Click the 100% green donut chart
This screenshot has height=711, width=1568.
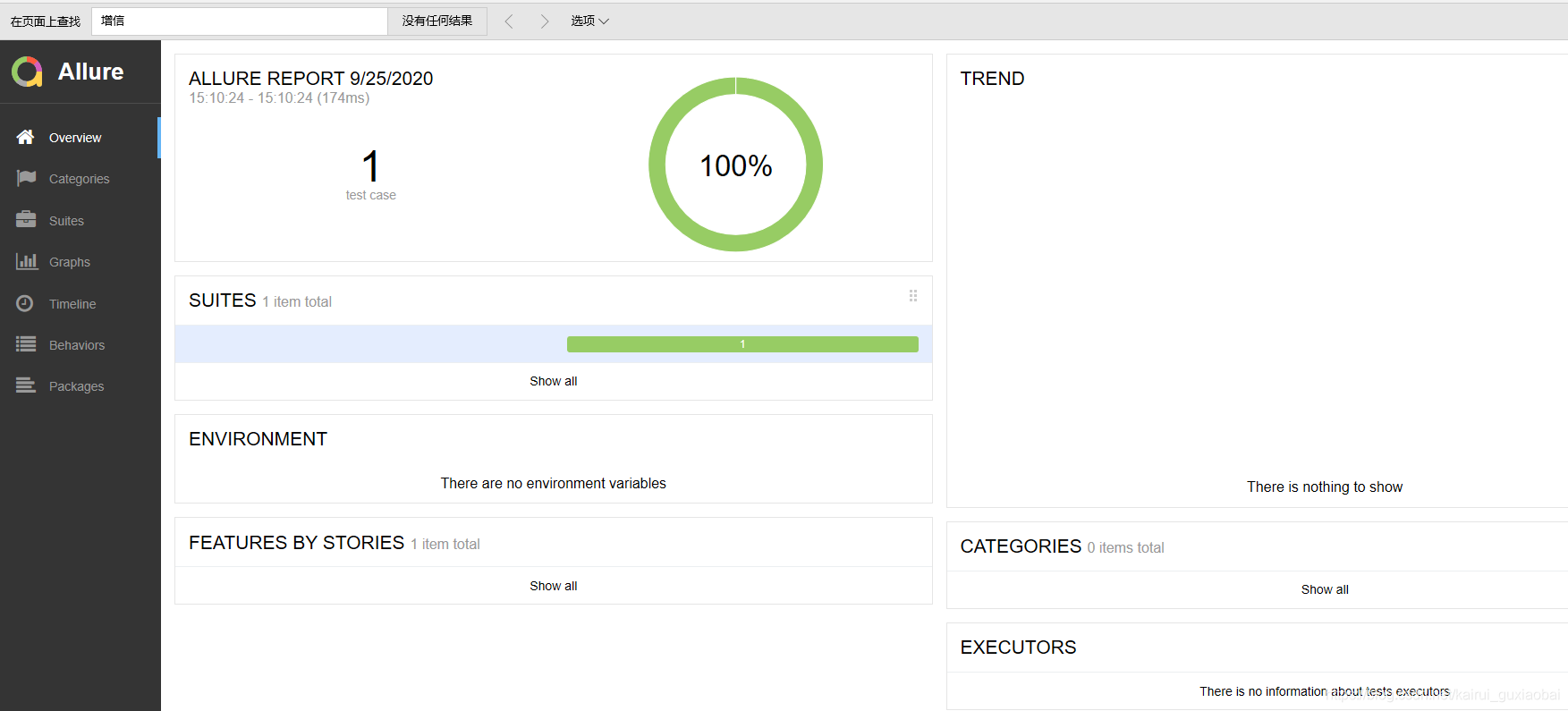point(735,165)
